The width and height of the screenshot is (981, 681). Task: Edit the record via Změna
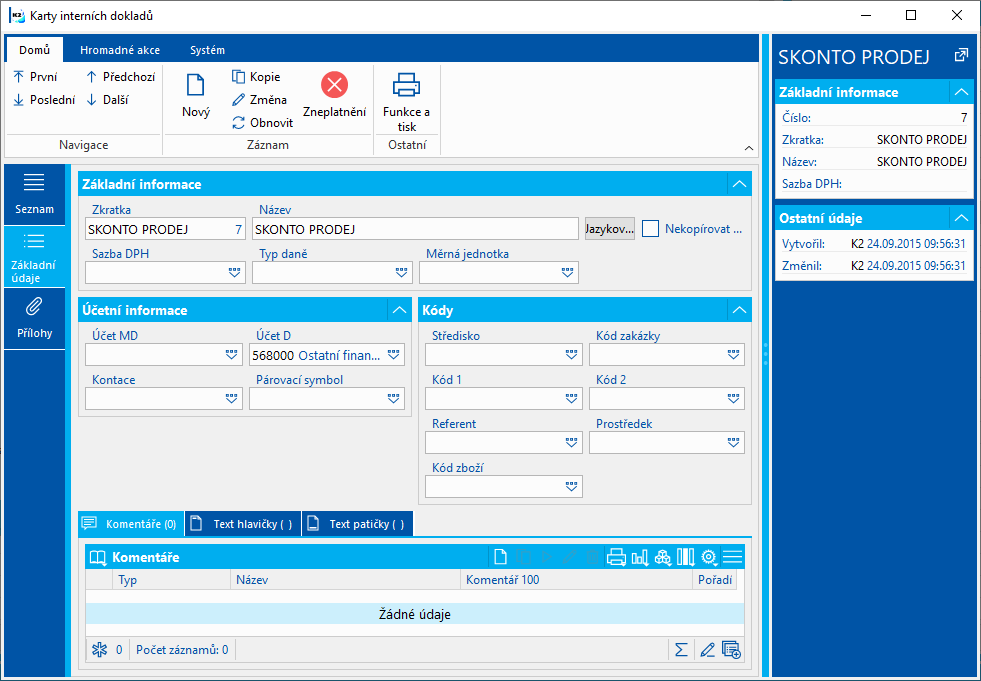259,100
